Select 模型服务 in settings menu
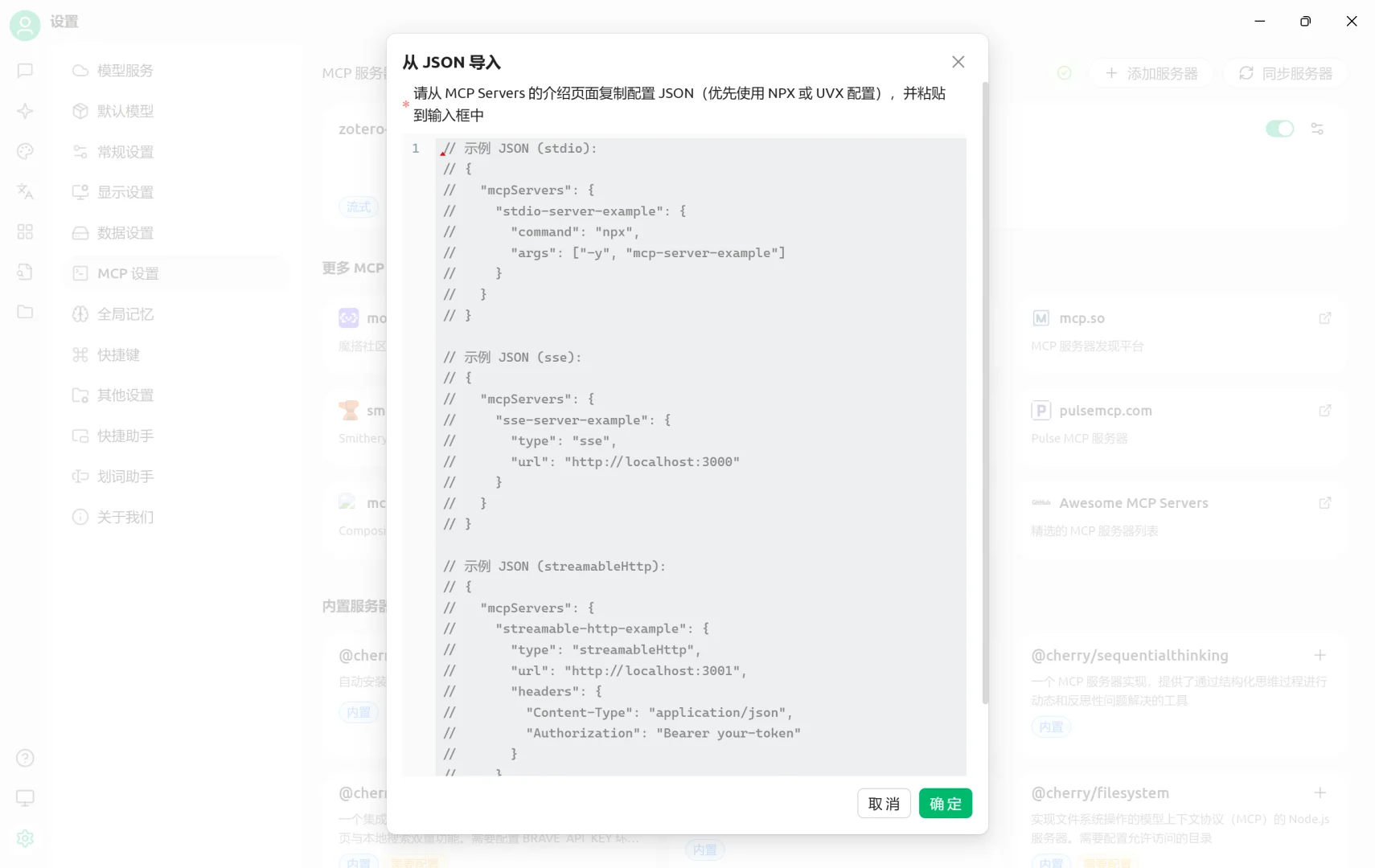This screenshot has width=1375, height=868. coord(175,71)
